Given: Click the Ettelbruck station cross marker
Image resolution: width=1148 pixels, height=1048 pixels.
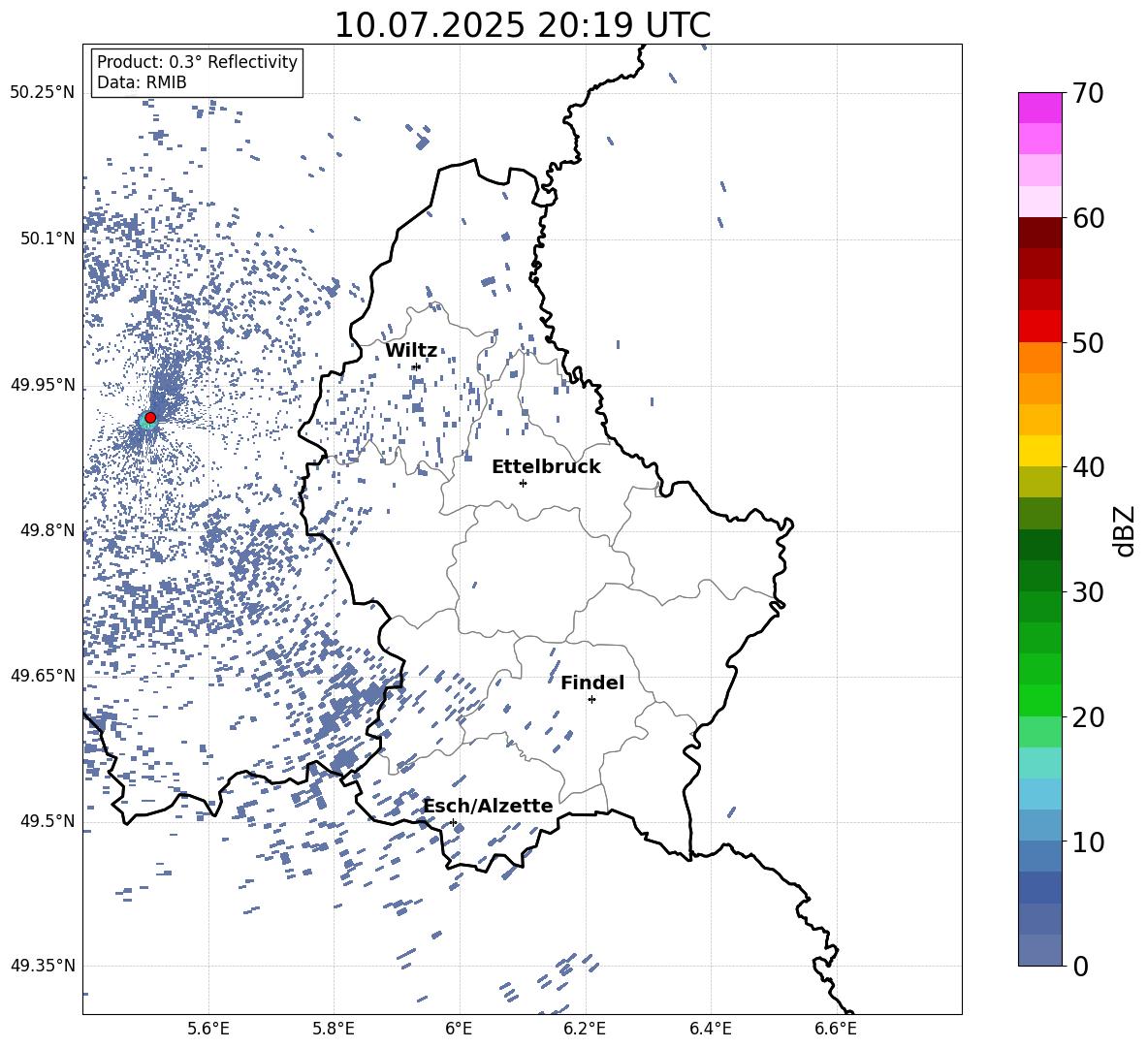Looking at the screenshot, I should [x=523, y=483].
